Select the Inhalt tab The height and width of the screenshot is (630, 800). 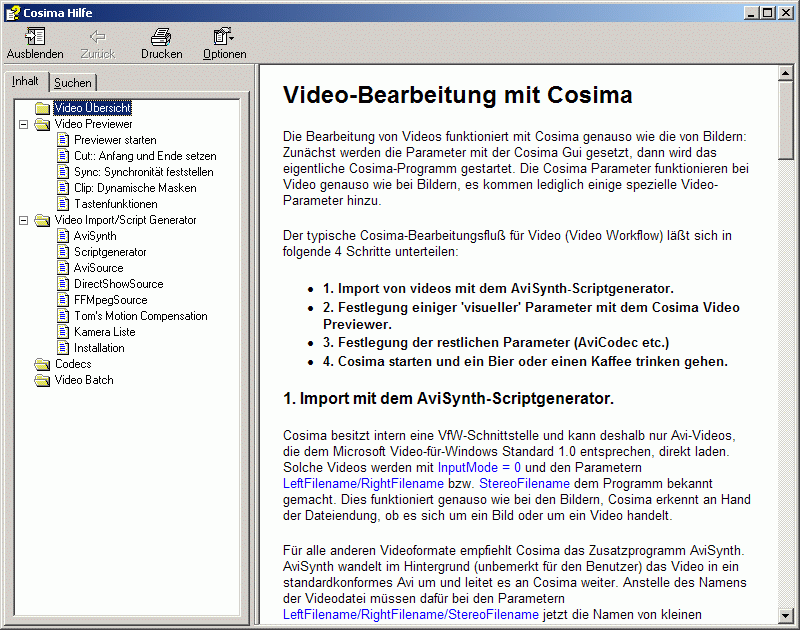pos(26,81)
